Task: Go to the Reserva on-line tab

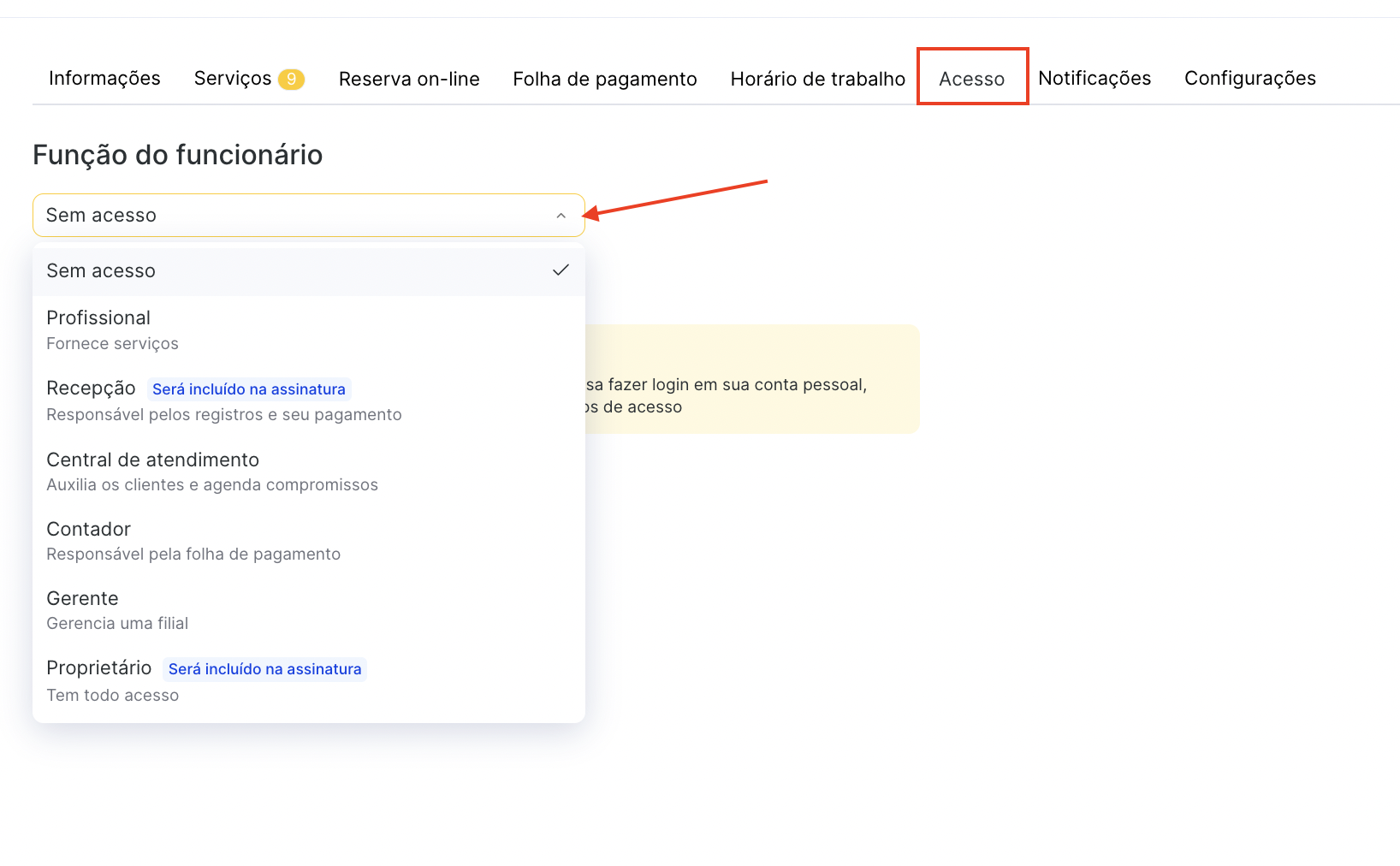Action: [409, 79]
